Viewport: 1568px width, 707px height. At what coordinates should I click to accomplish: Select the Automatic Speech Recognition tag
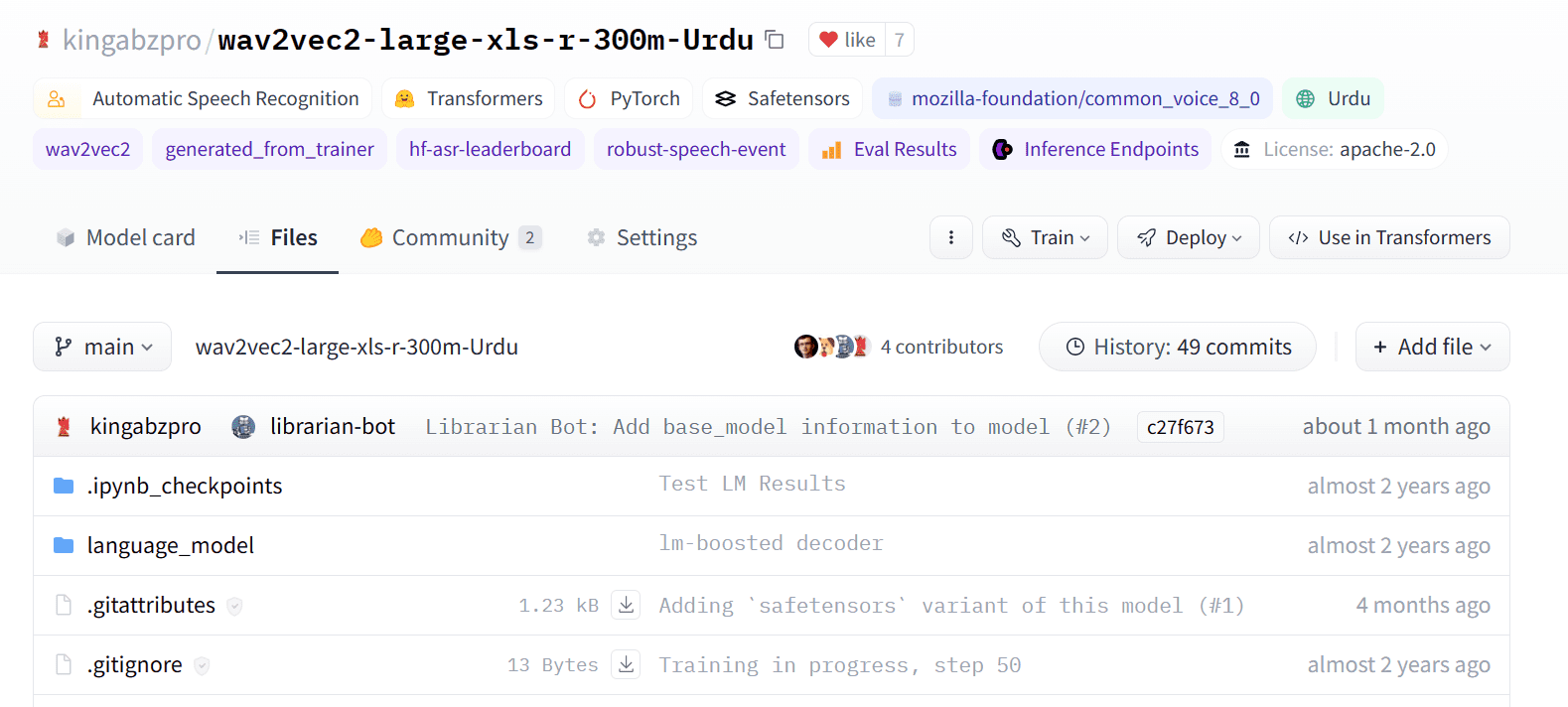(203, 98)
